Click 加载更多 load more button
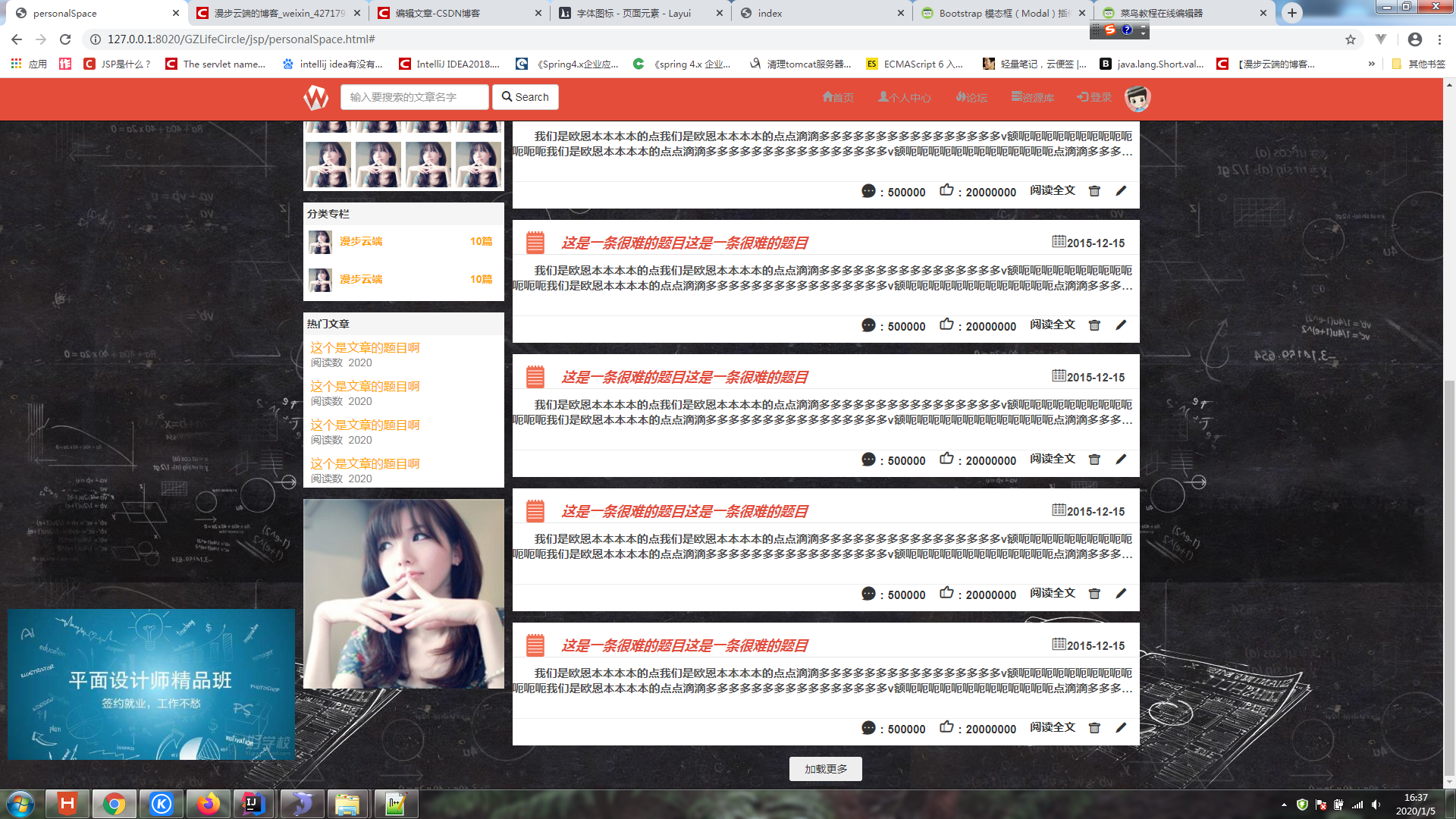Image resolution: width=1456 pixels, height=819 pixels. [825, 769]
